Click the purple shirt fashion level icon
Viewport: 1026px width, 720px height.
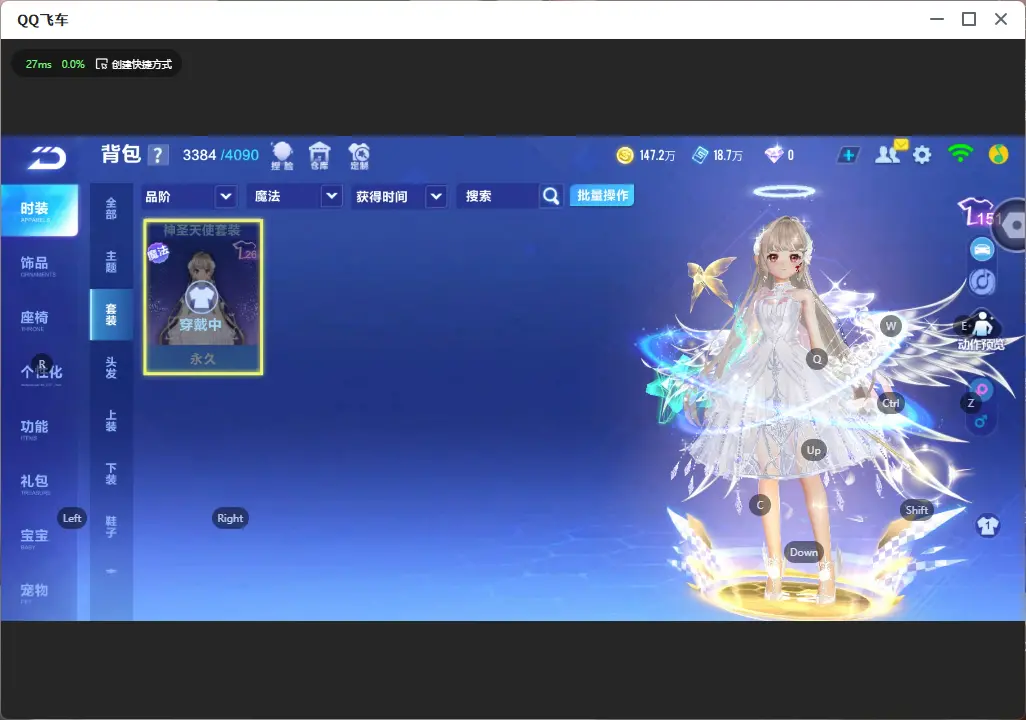pyautogui.click(x=976, y=212)
